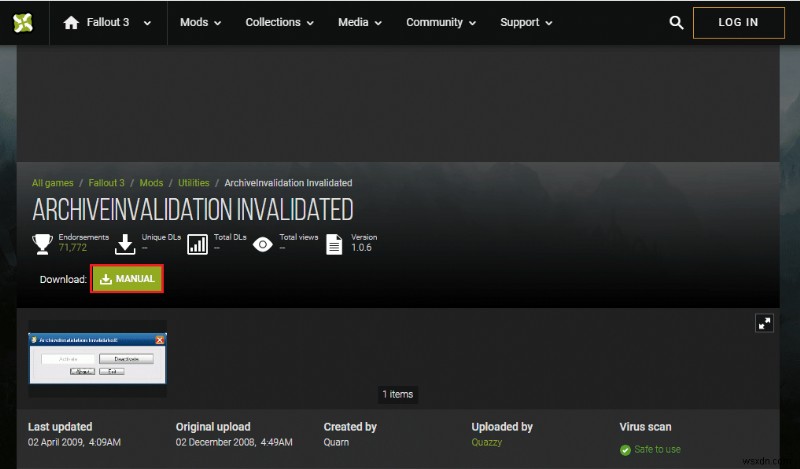800x469 pixels.
Task: Click the green MANUAL download button
Action: (127, 279)
